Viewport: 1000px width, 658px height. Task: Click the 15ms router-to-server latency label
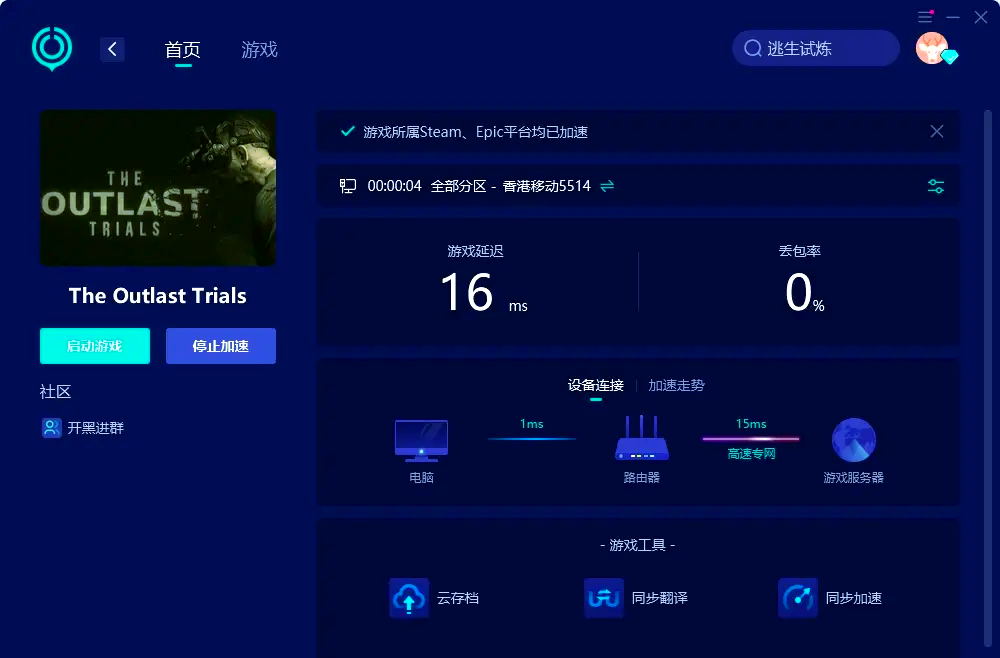[751, 424]
